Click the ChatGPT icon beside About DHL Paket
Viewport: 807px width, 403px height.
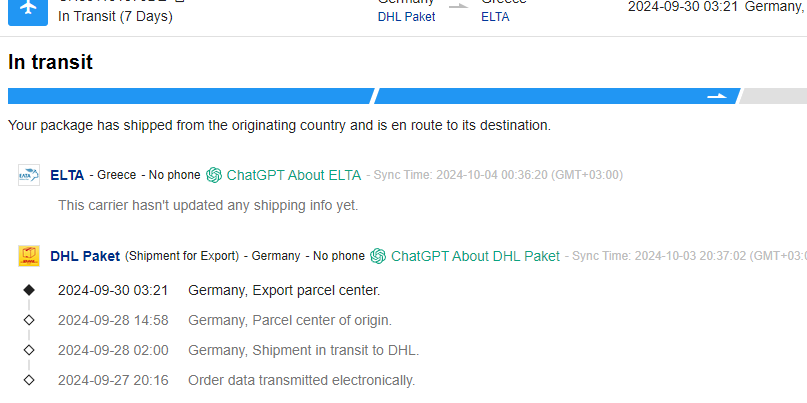pos(378,256)
